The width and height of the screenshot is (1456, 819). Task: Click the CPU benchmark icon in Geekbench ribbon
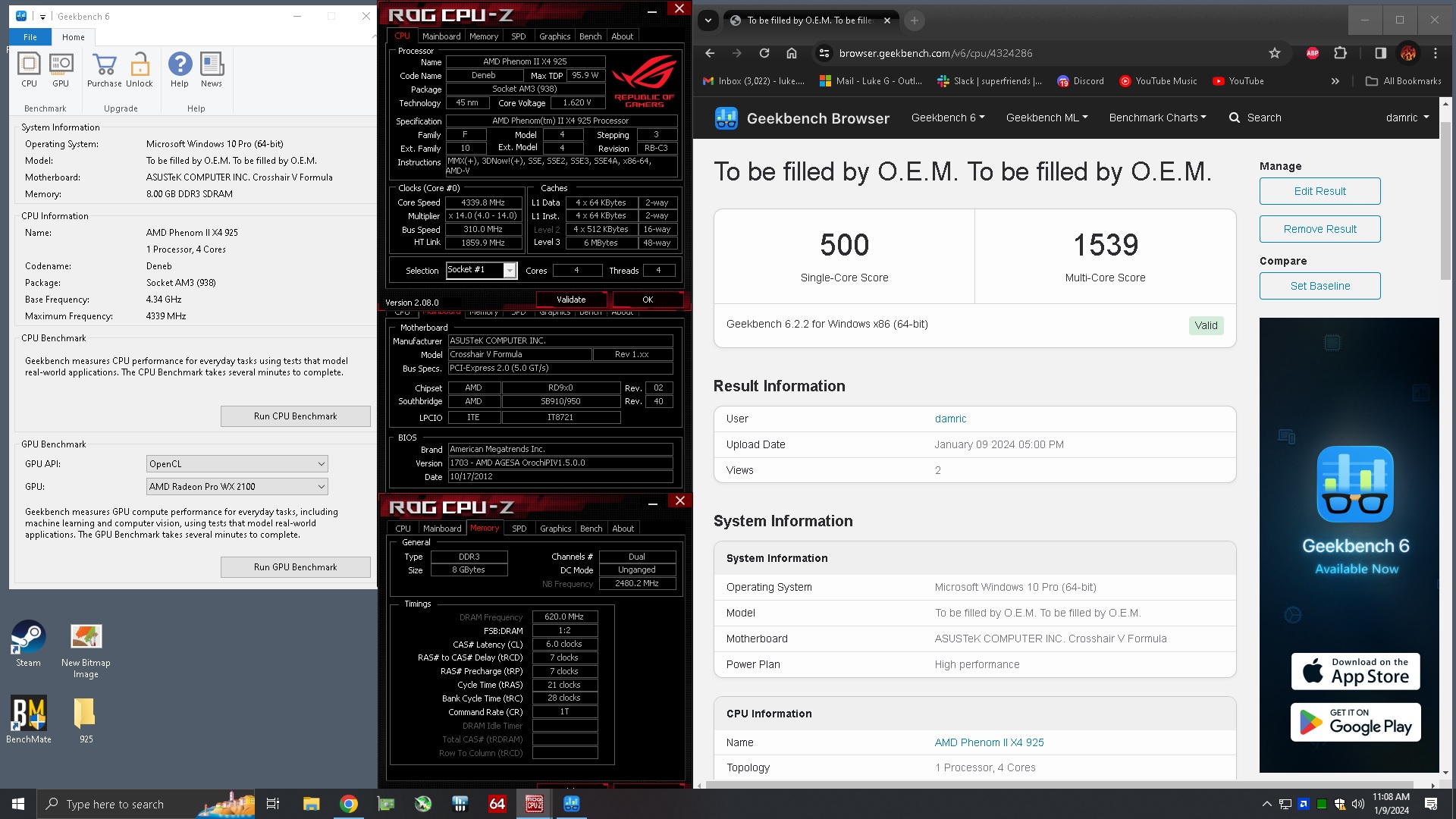29,70
